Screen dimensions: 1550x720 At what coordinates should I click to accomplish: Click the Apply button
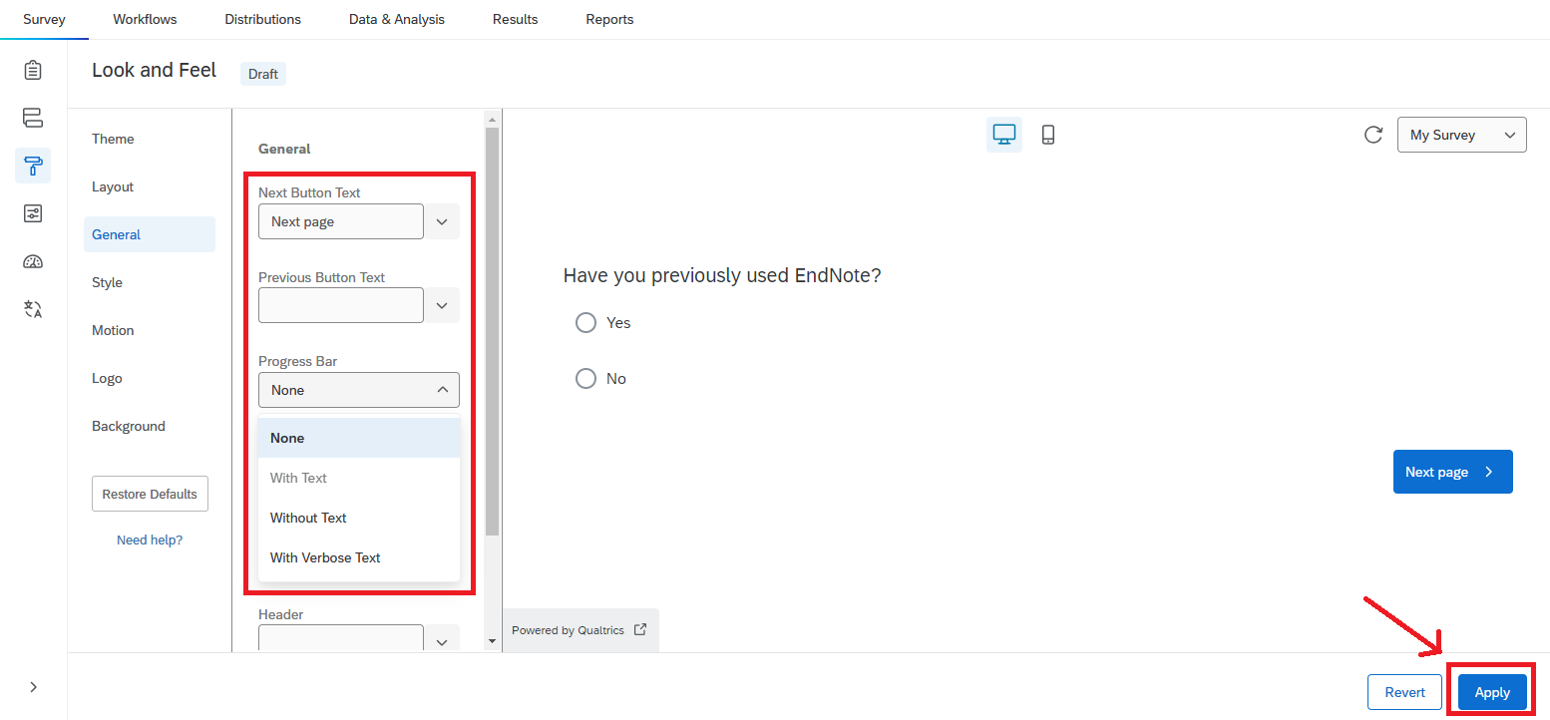(x=1492, y=692)
